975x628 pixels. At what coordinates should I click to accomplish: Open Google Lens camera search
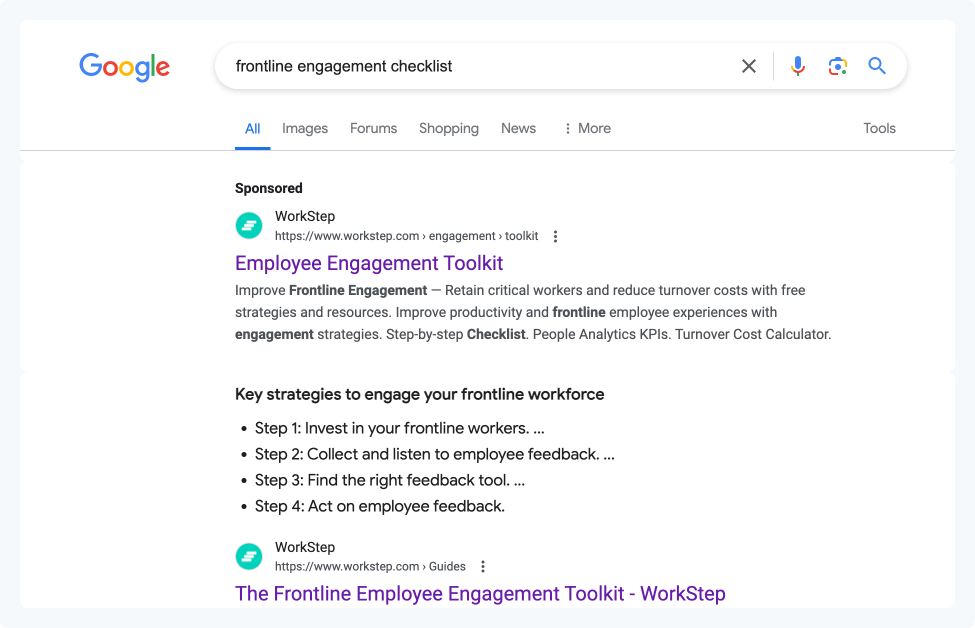click(x=838, y=66)
